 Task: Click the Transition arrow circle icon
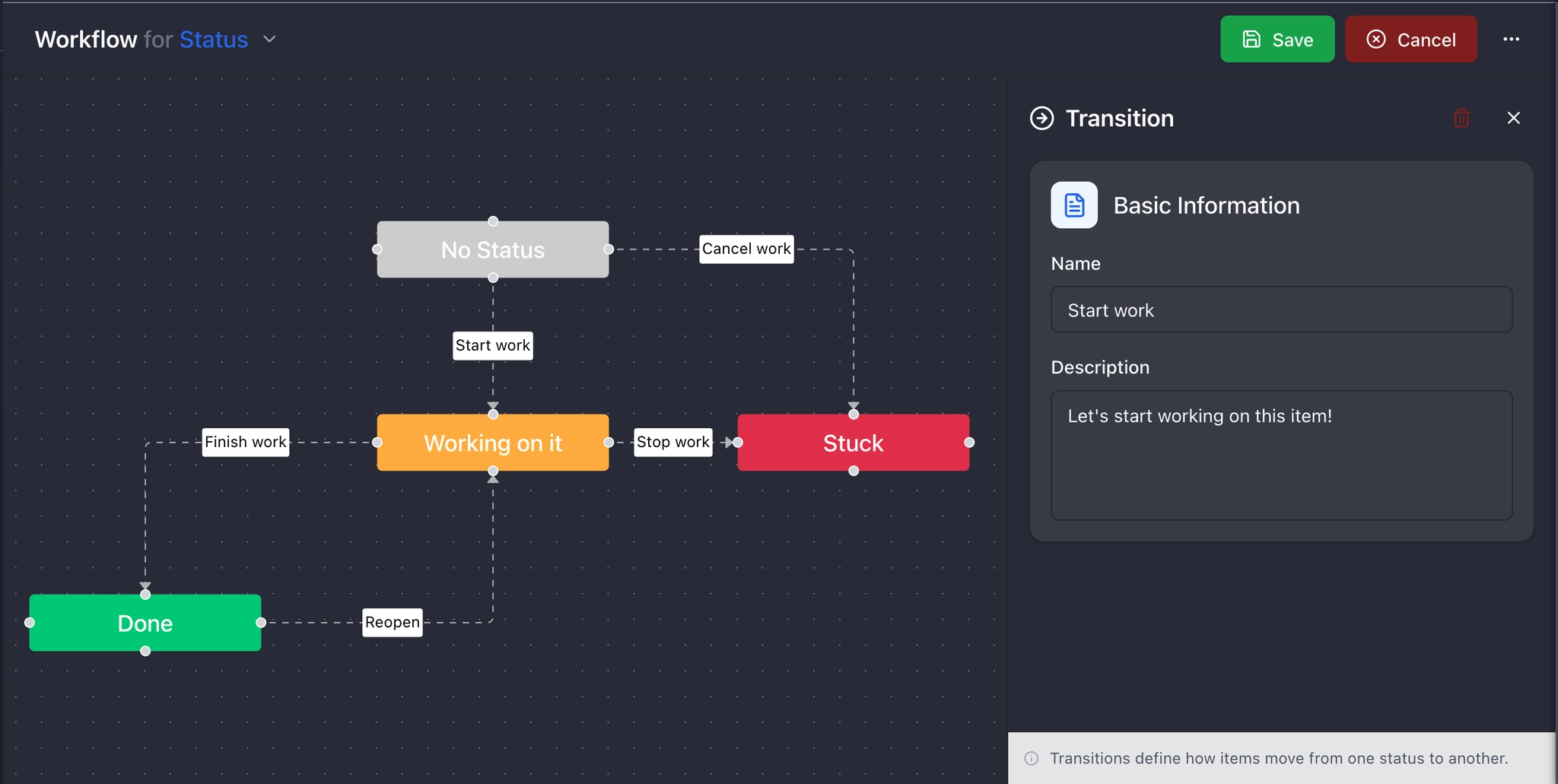click(x=1041, y=119)
